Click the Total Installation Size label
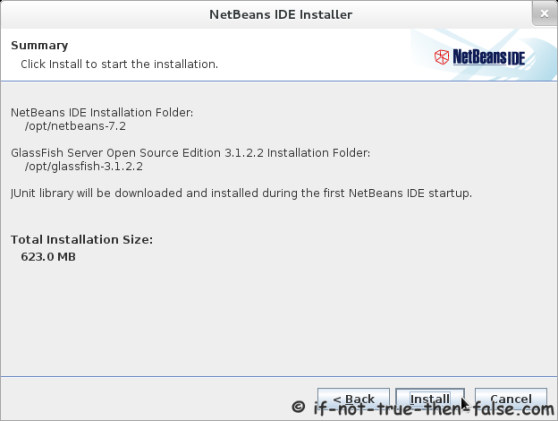This screenshot has height=421, width=558. [82, 240]
